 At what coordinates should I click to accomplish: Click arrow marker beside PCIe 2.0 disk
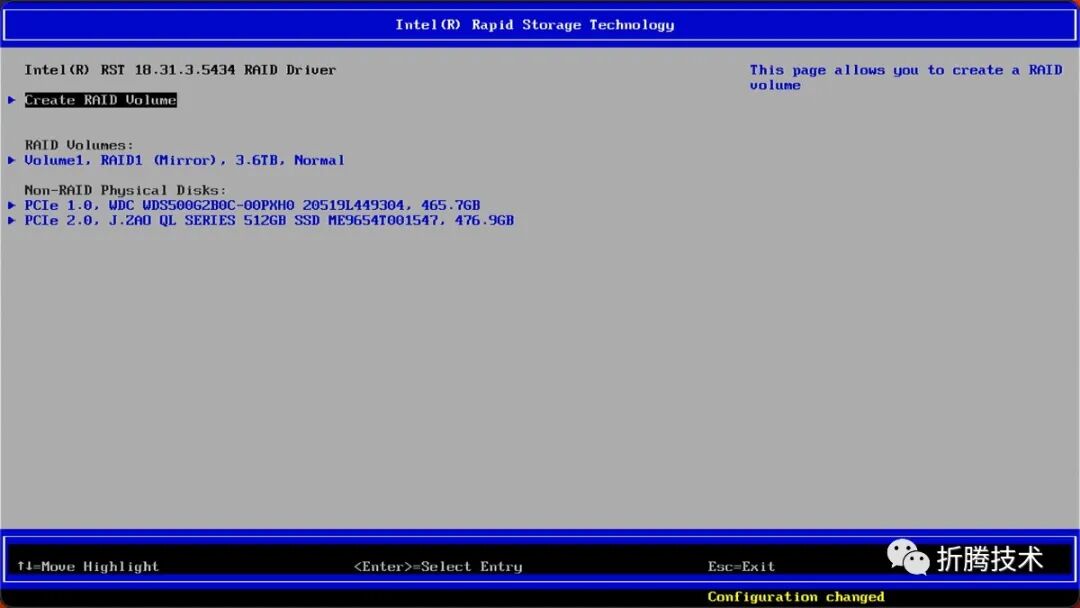(12, 220)
